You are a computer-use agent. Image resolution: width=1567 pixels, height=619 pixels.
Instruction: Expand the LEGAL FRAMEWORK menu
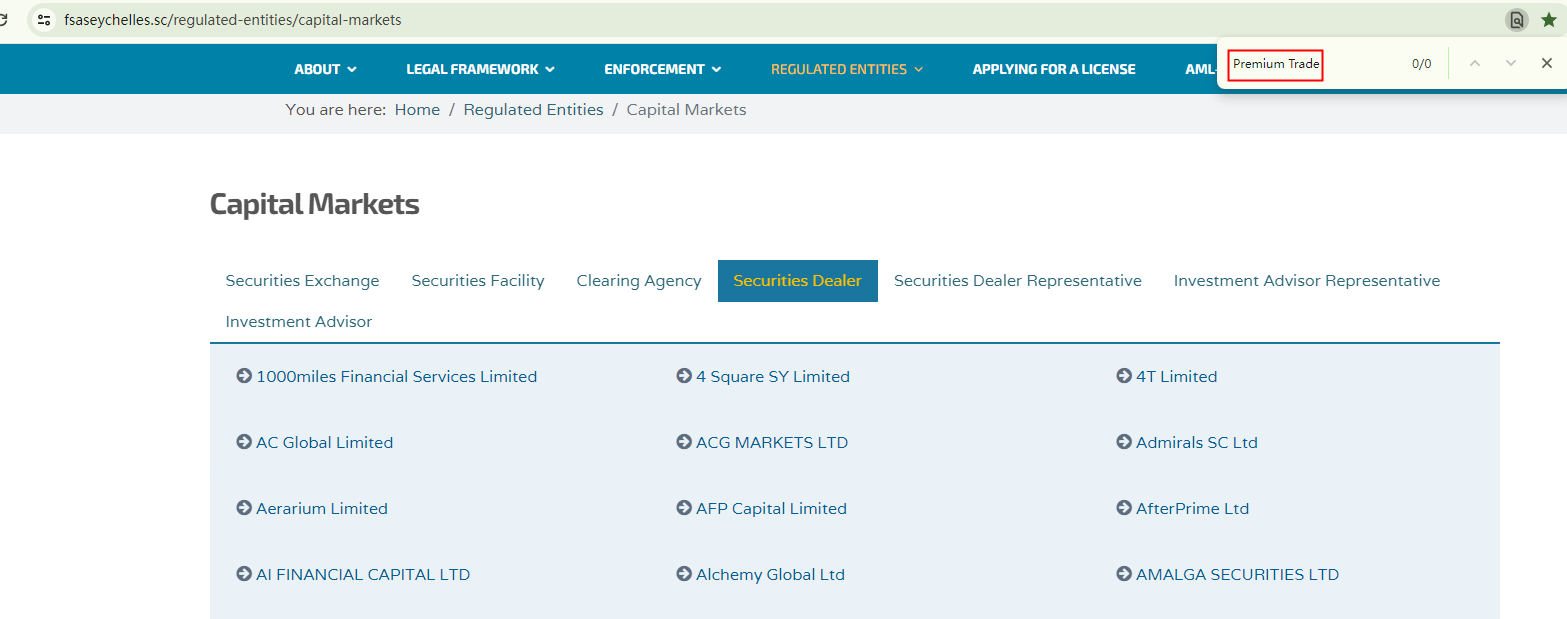pos(480,69)
